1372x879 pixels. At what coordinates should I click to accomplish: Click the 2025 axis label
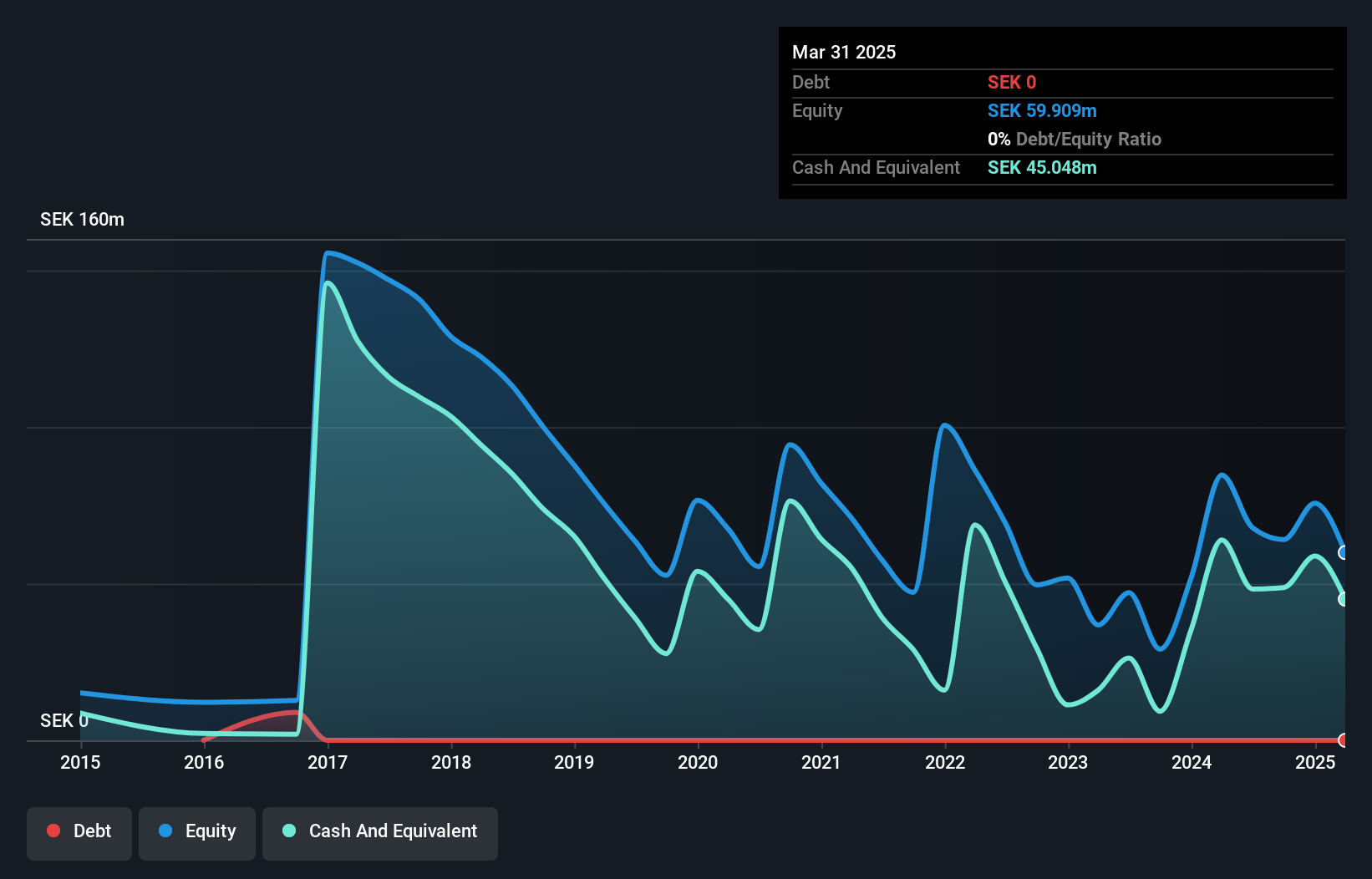(x=1315, y=763)
